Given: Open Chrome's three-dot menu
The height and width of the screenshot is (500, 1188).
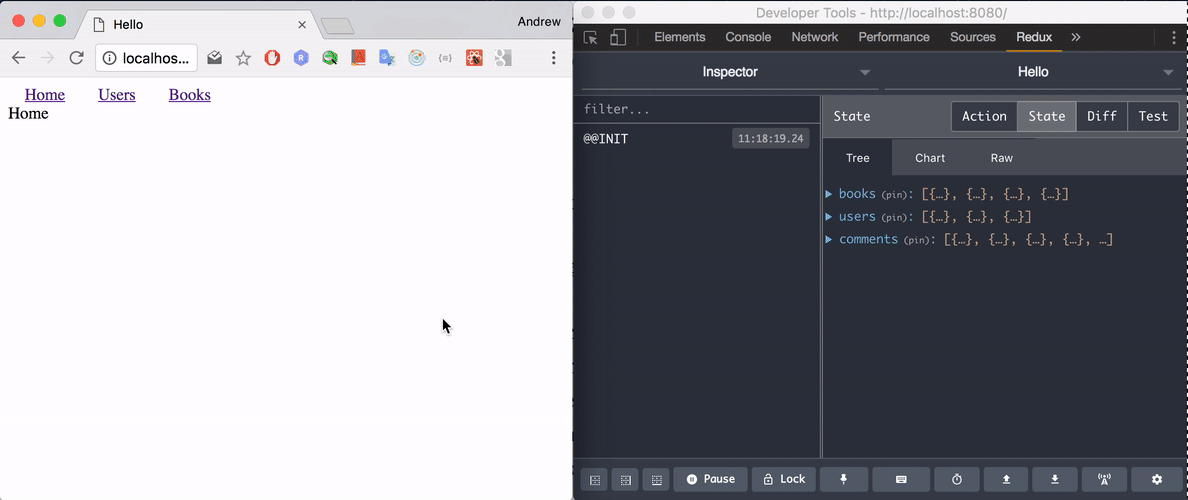Looking at the screenshot, I should [x=554, y=58].
